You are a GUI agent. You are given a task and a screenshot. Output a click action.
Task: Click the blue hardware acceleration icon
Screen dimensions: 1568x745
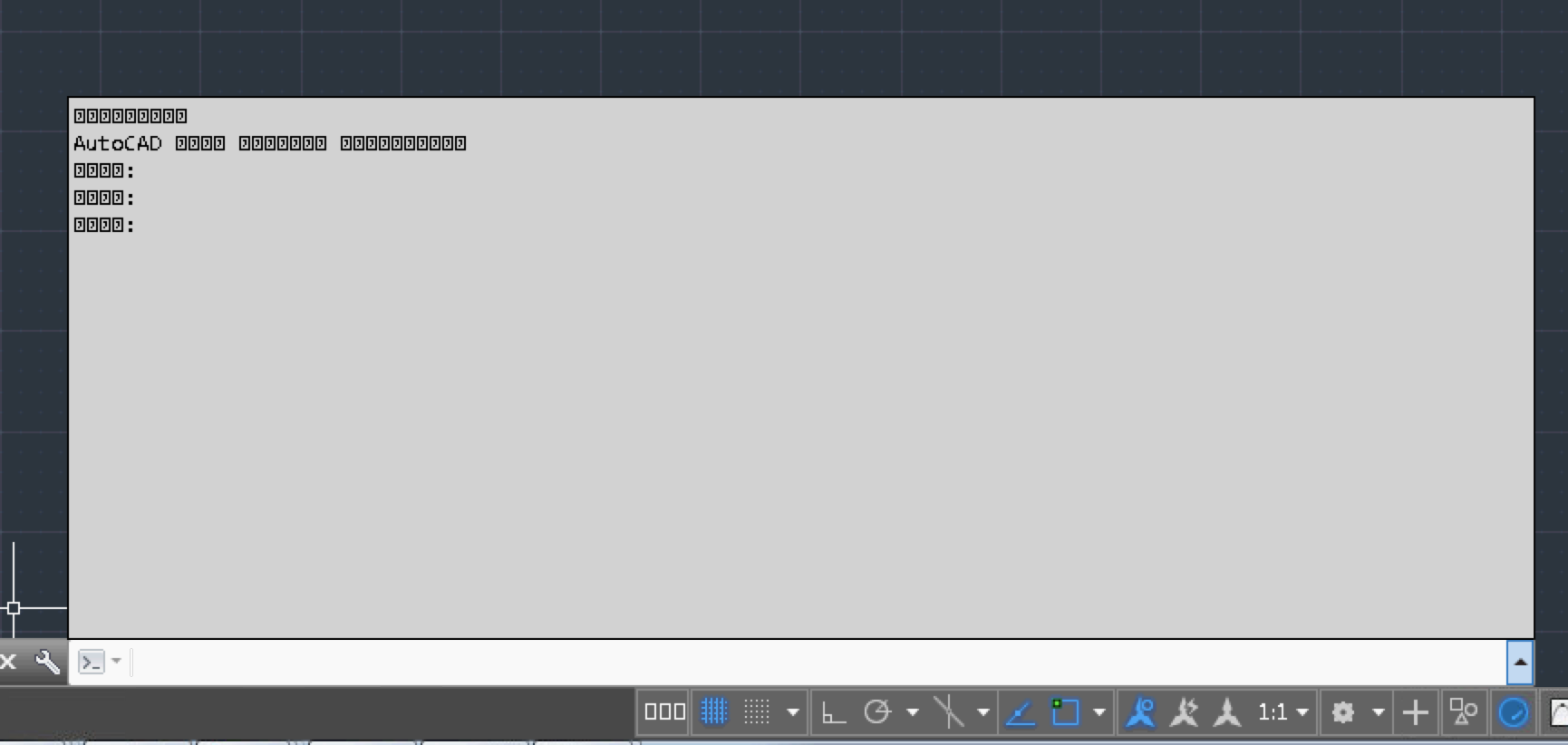[1514, 712]
